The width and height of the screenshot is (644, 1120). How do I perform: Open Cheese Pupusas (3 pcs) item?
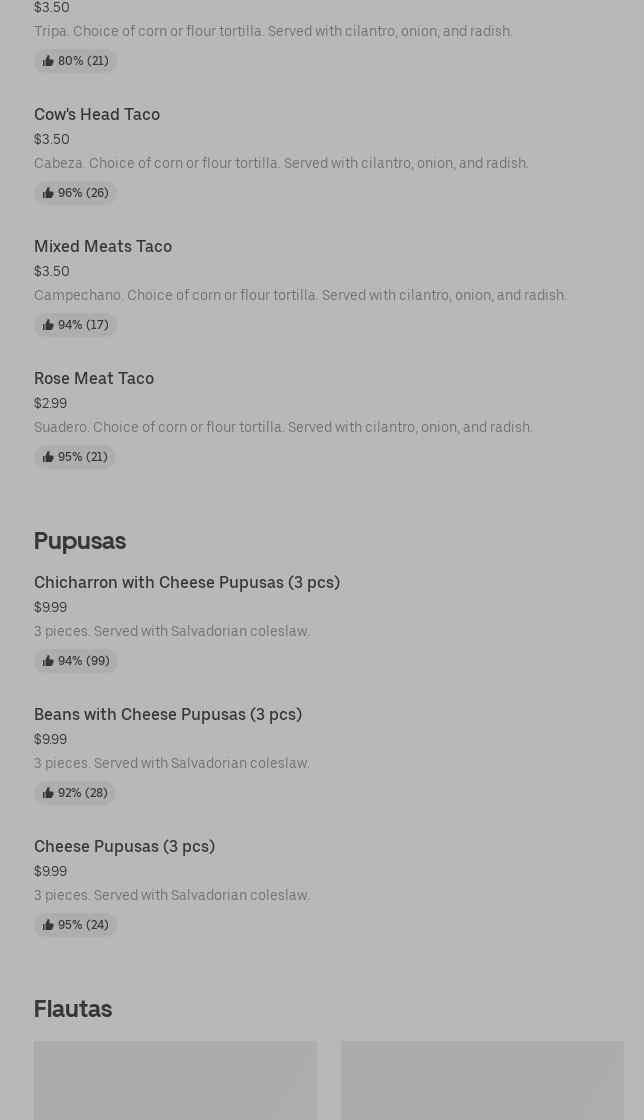coord(124,846)
